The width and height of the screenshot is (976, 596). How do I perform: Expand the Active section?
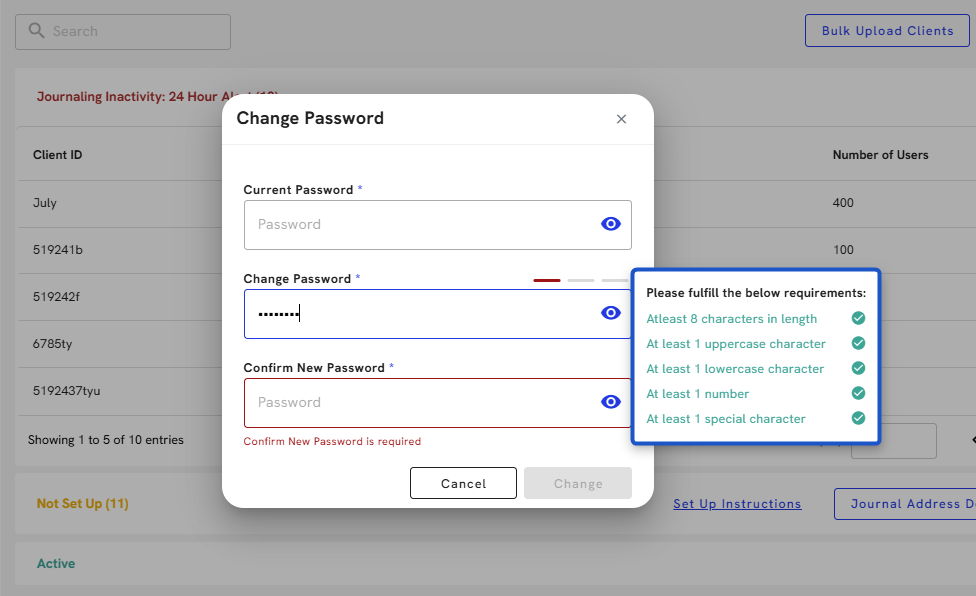[56, 564]
